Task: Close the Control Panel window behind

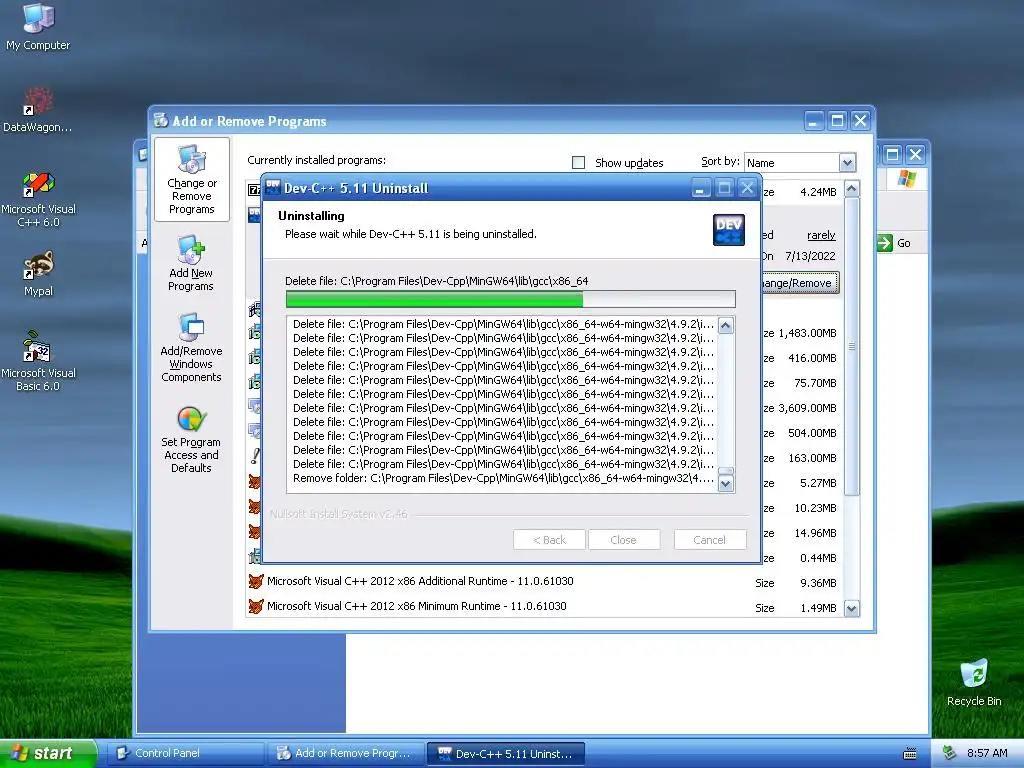Action: 916,154
